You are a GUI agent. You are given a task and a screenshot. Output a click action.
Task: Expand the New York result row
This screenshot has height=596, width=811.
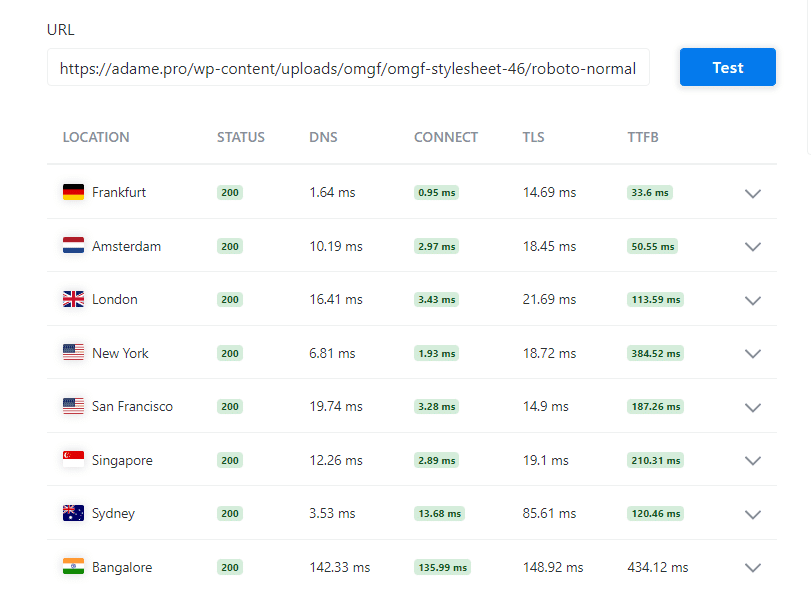coord(753,354)
